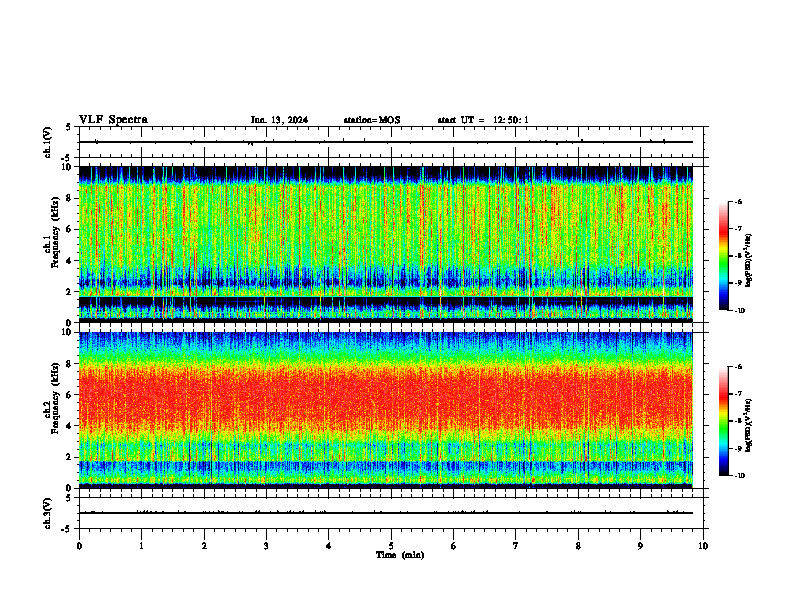Click the ch.2 "Frequency (kHz)" axis label
This screenshot has width=792, height=612.
click(x=55, y=398)
